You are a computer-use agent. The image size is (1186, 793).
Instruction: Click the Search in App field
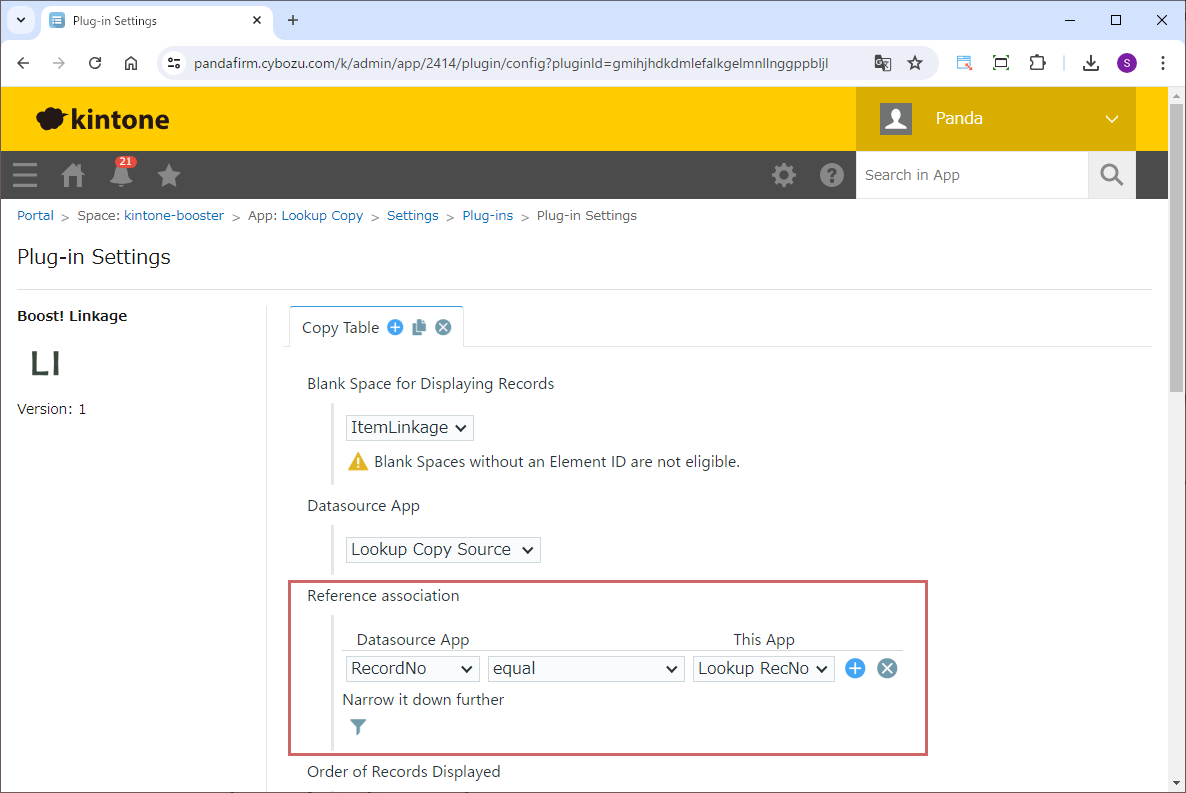point(971,175)
